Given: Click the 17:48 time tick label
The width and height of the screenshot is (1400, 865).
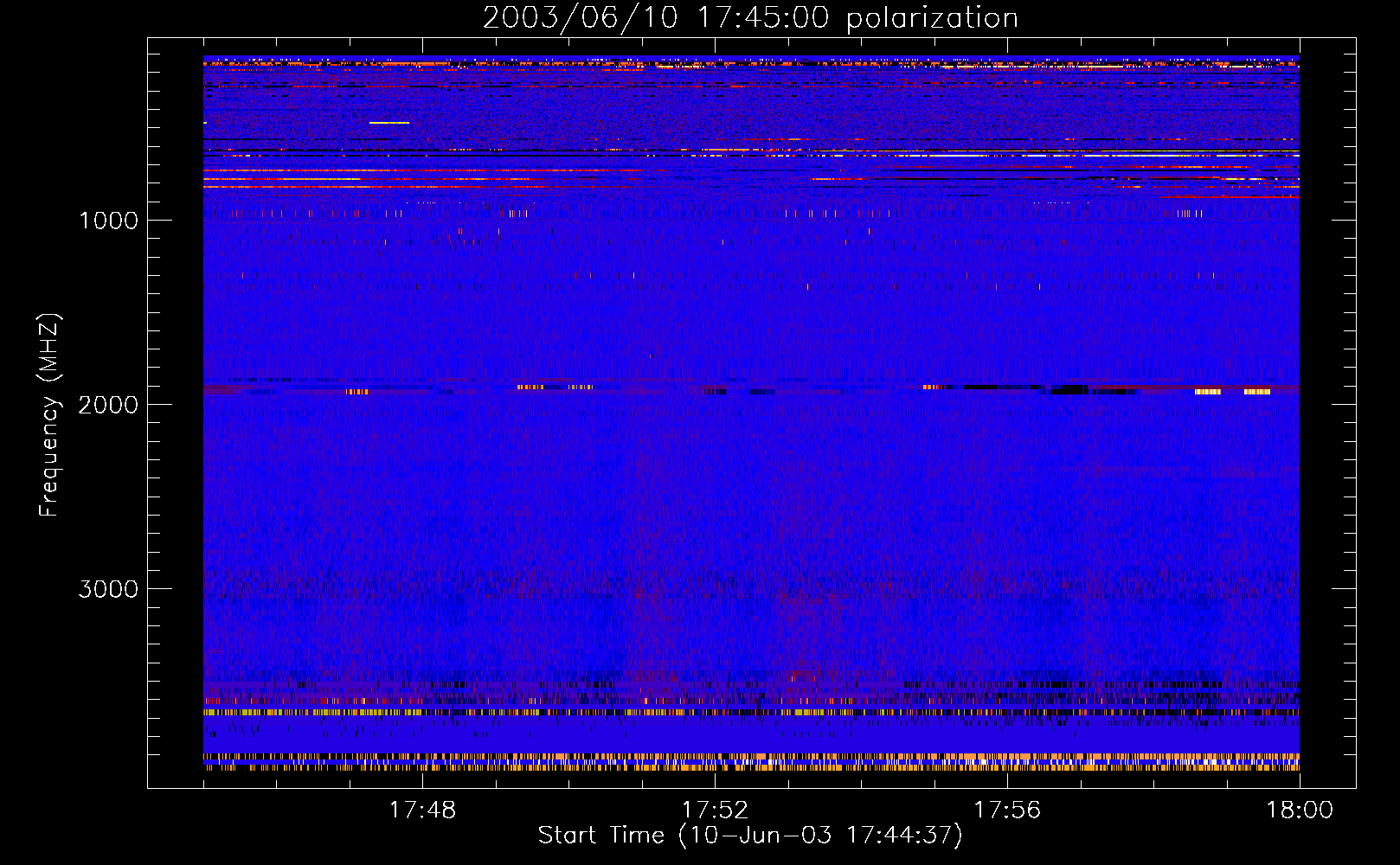Looking at the screenshot, I should tap(422, 810).
